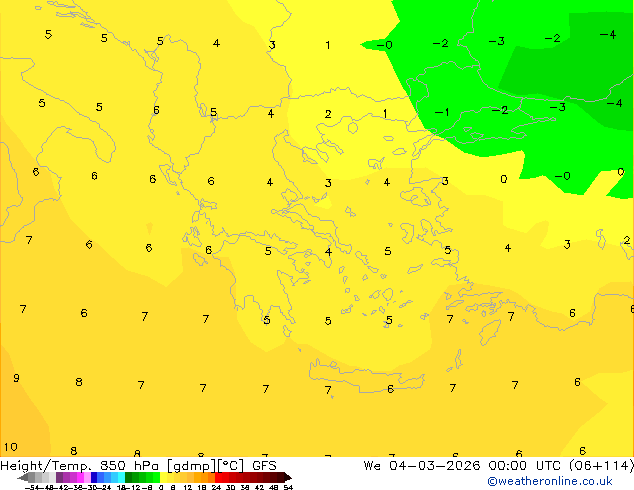
Task: Click the '(06+114)' forecast run label
Action: [601, 466]
